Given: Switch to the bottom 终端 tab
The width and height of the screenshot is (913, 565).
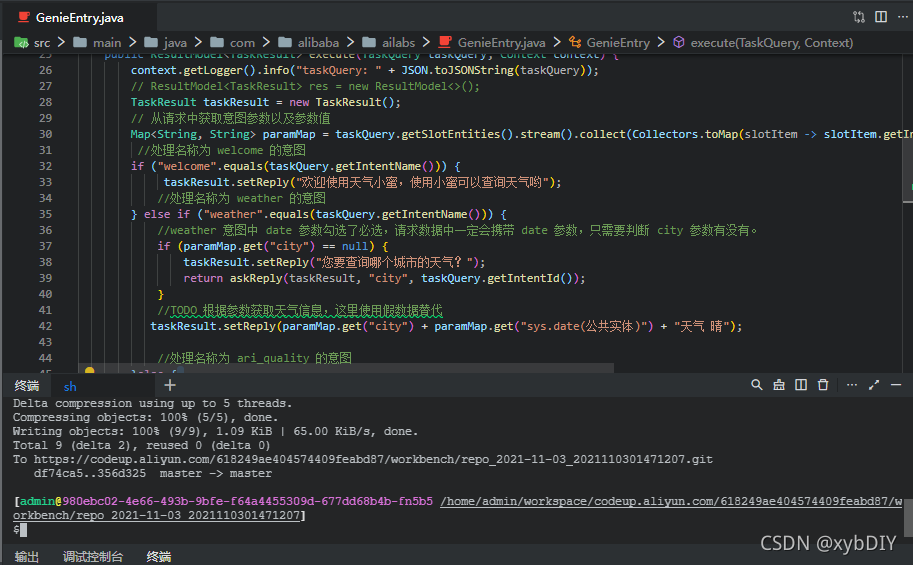Looking at the screenshot, I should point(159,557).
